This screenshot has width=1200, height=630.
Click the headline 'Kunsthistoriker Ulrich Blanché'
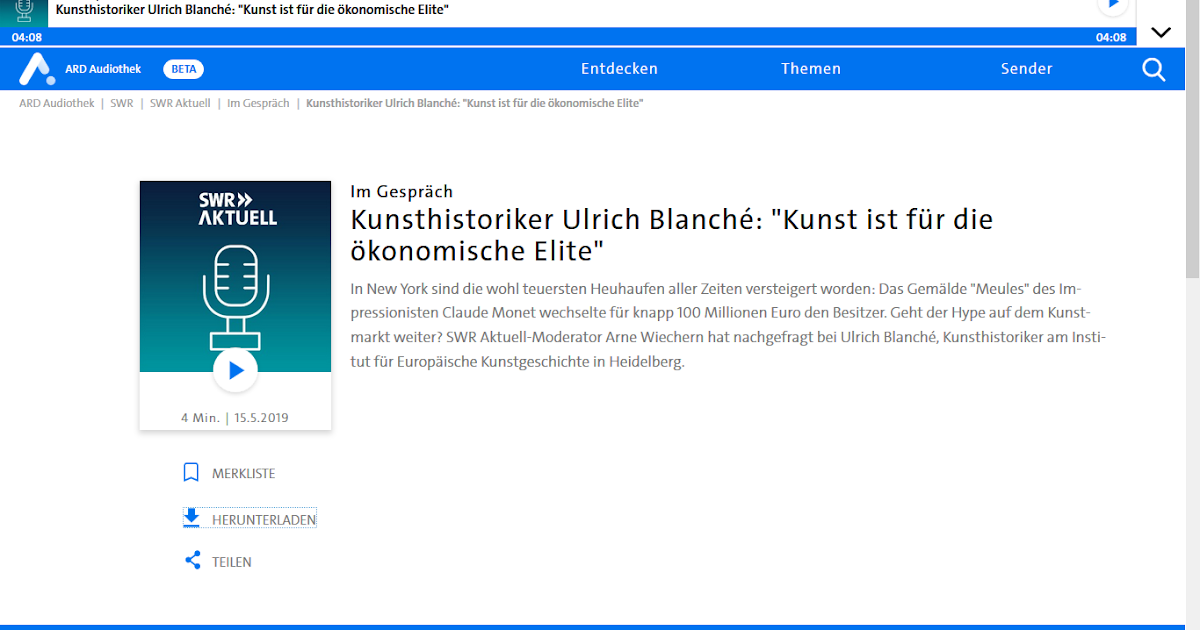(672, 234)
